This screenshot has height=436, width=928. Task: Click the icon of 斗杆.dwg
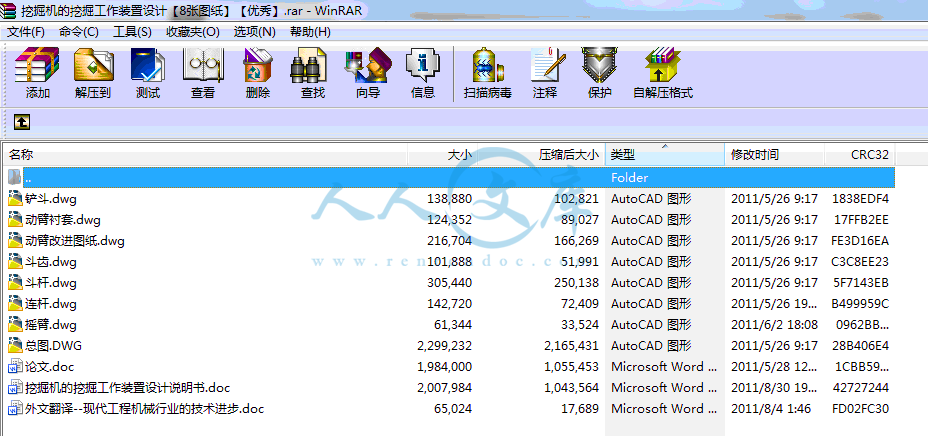point(15,283)
